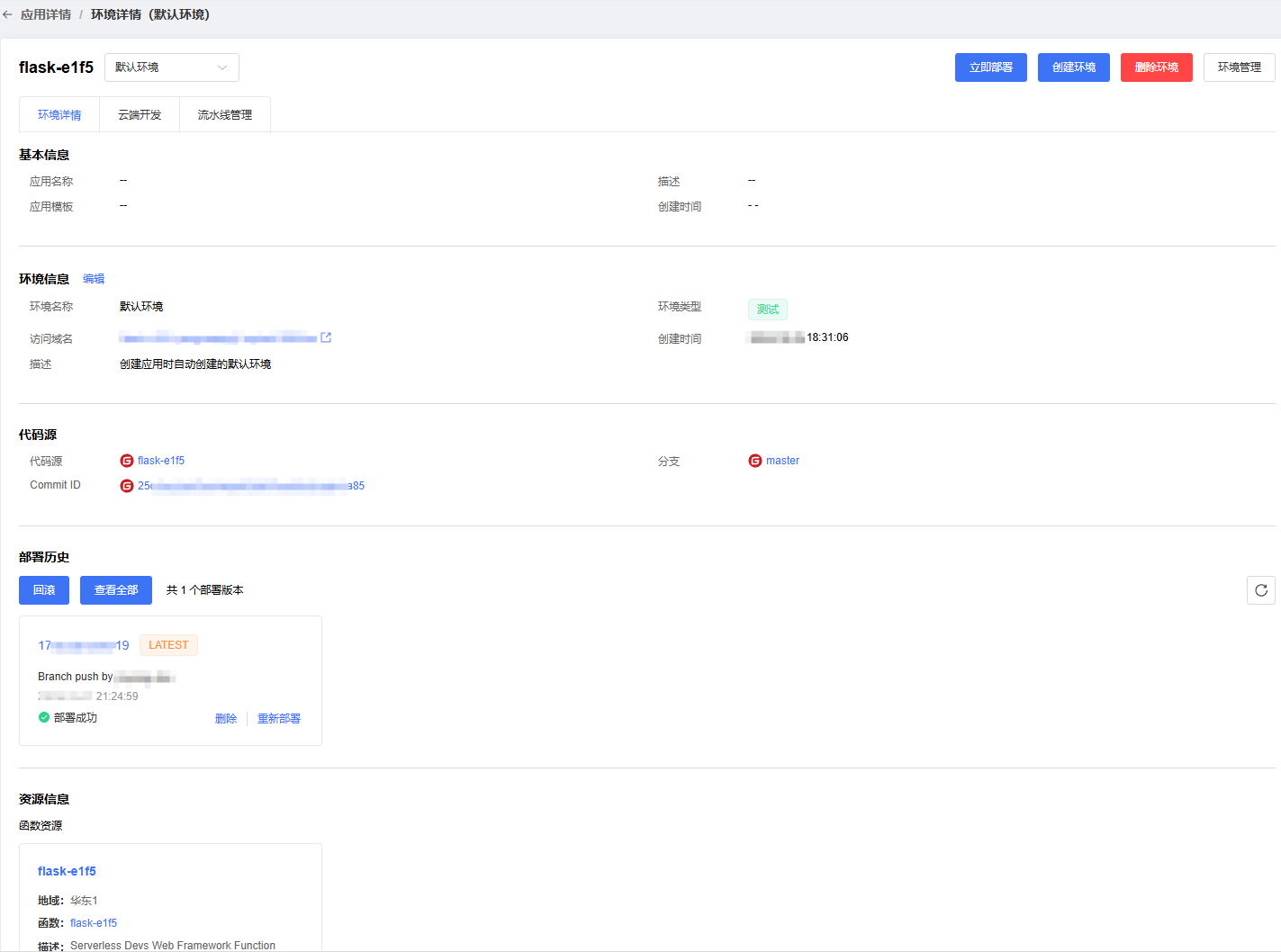Click the 函数资源 subheading
The image size is (1281, 952).
click(41, 826)
